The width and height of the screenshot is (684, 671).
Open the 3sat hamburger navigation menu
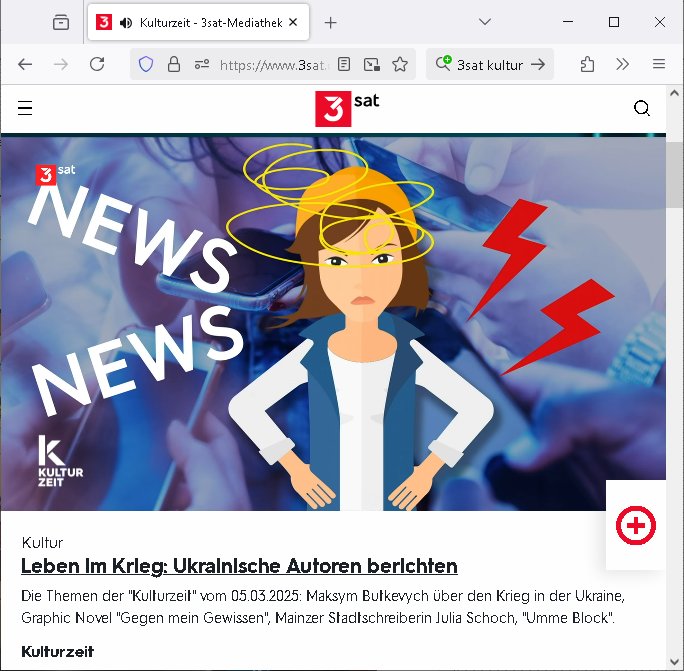click(25, 109)
